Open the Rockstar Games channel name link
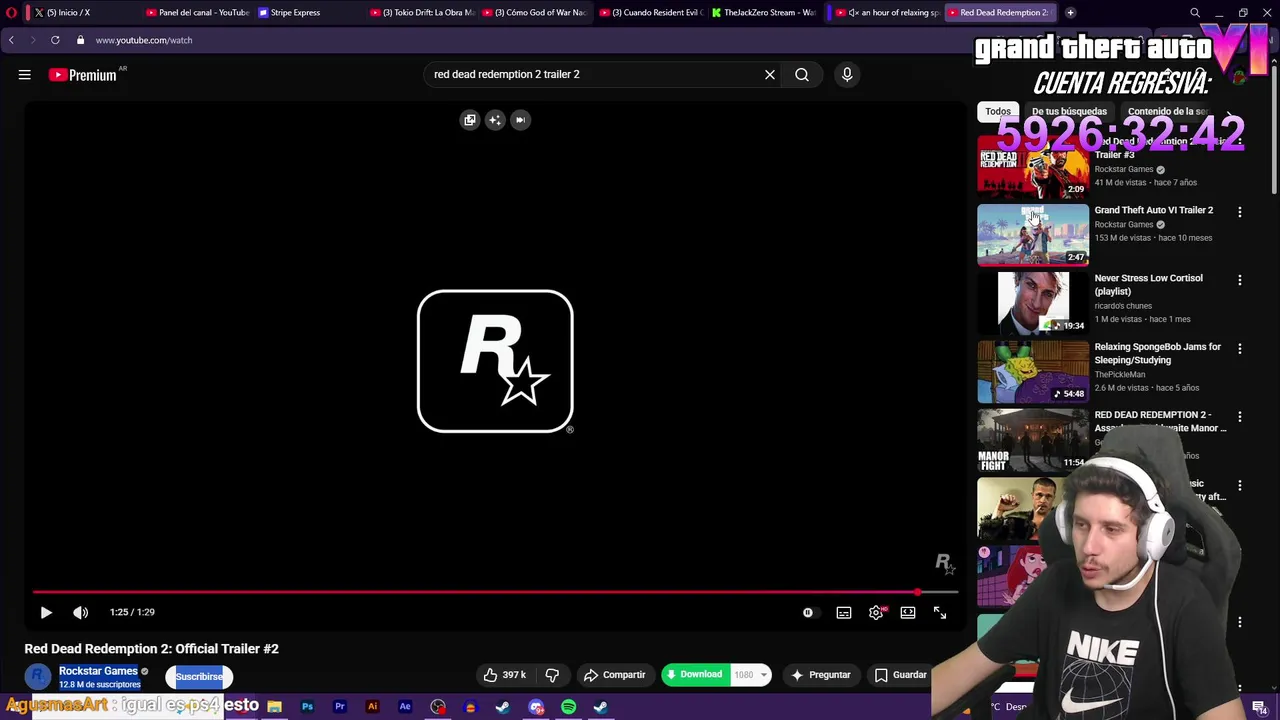 (98, 671)
